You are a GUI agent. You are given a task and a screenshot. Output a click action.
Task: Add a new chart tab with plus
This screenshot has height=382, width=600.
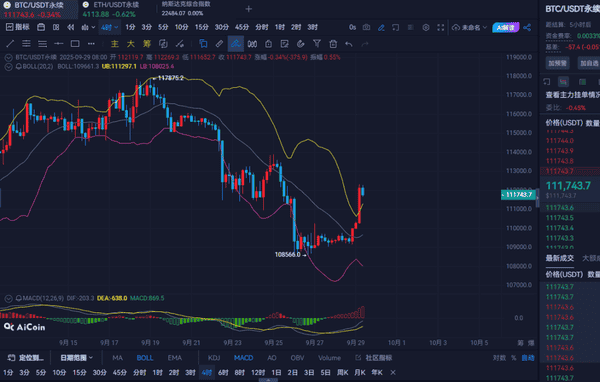pos(249,9)
